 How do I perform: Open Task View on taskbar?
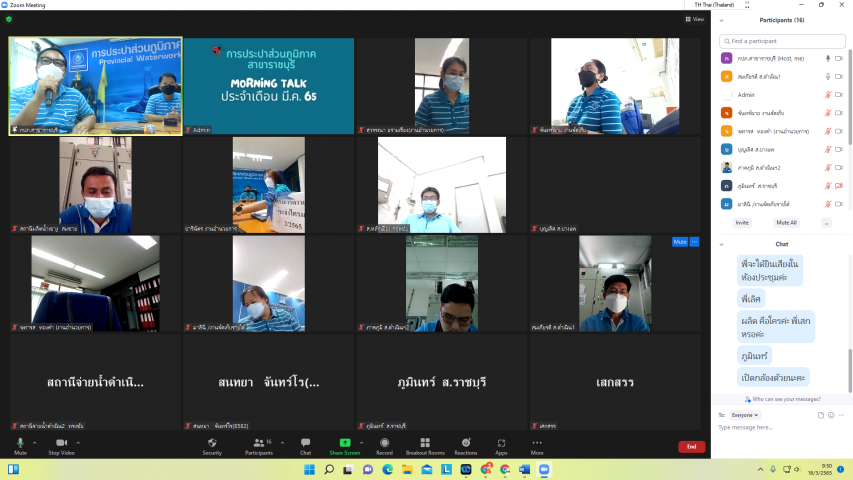click(348, 469)
